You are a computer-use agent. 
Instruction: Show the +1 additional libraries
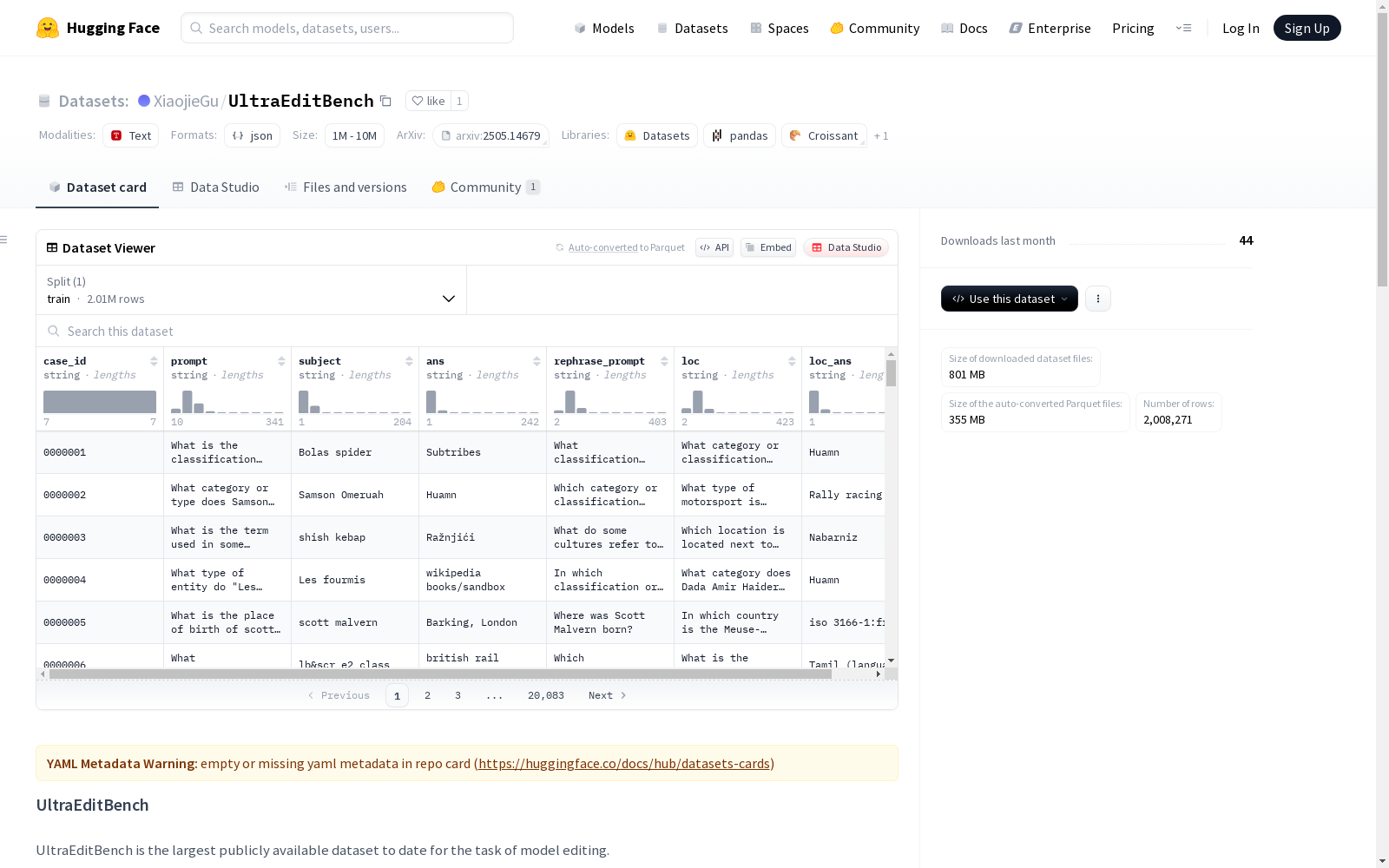click(x=881, y=135)
